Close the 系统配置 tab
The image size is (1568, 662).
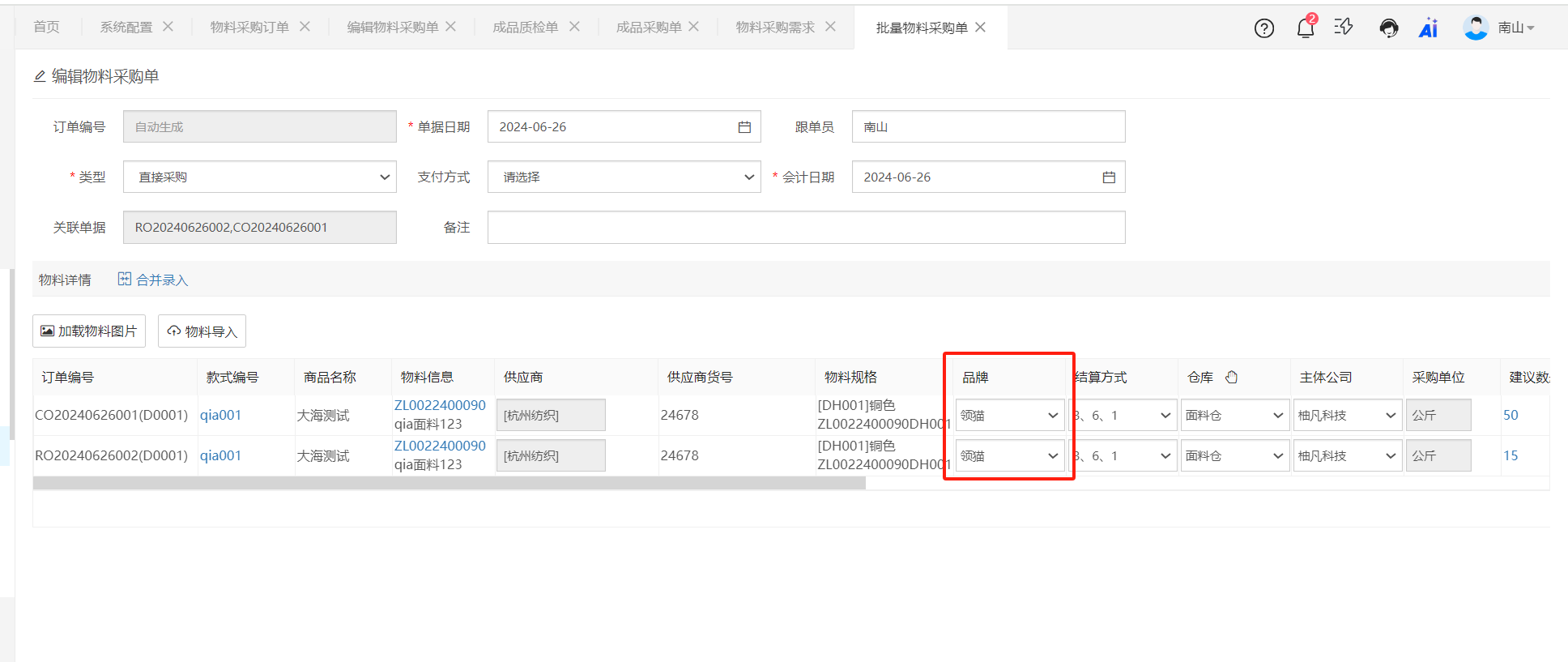pos(168,27)
